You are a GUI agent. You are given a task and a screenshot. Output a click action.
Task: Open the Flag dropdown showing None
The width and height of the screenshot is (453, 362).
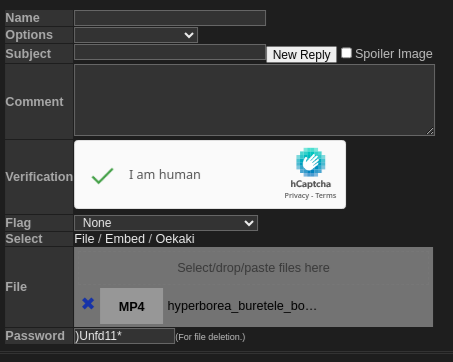[x=166, y=223]
